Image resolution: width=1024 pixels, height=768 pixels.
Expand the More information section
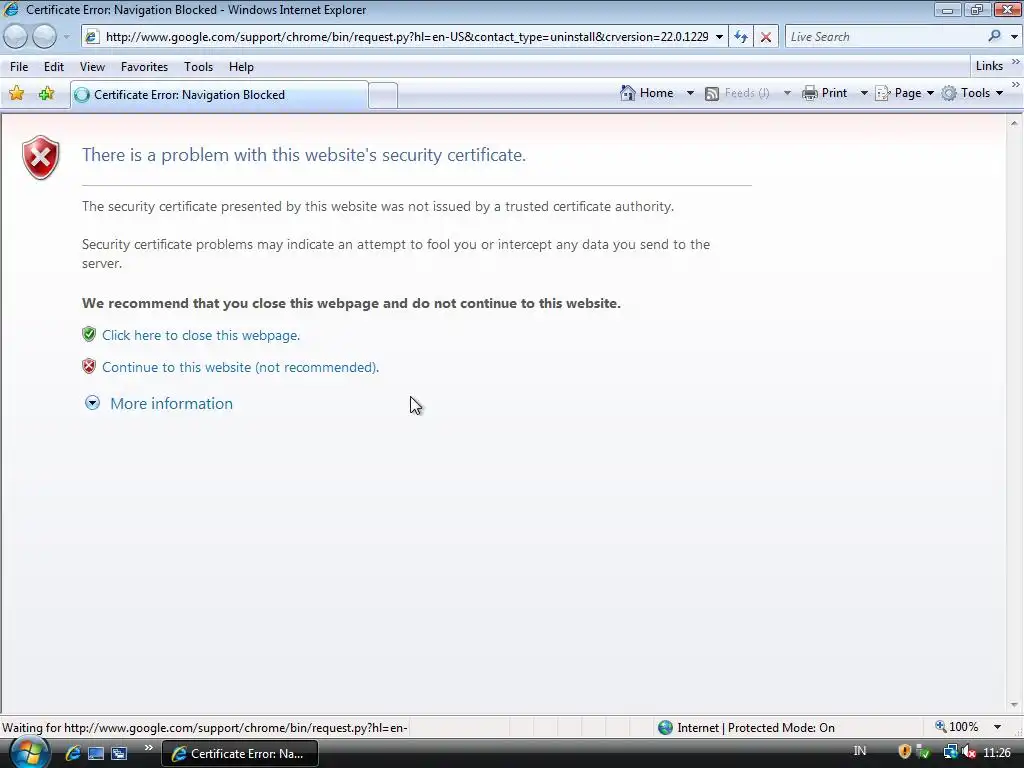click(x=159, y=403)
